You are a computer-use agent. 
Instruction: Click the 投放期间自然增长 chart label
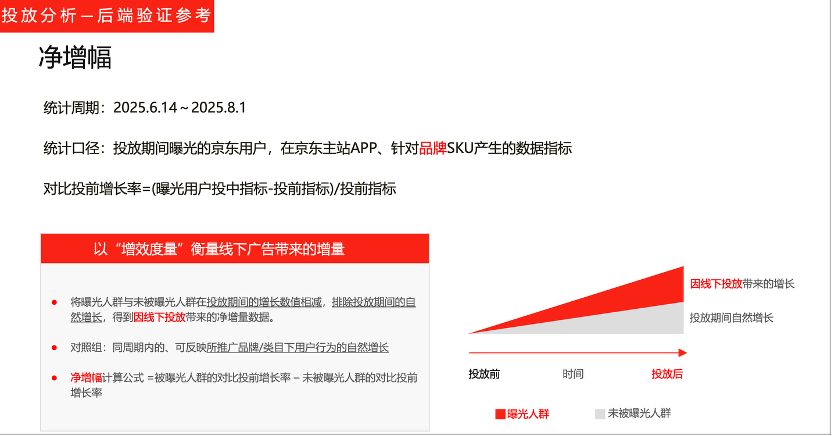pyautogui.click(x=731, y=317)
